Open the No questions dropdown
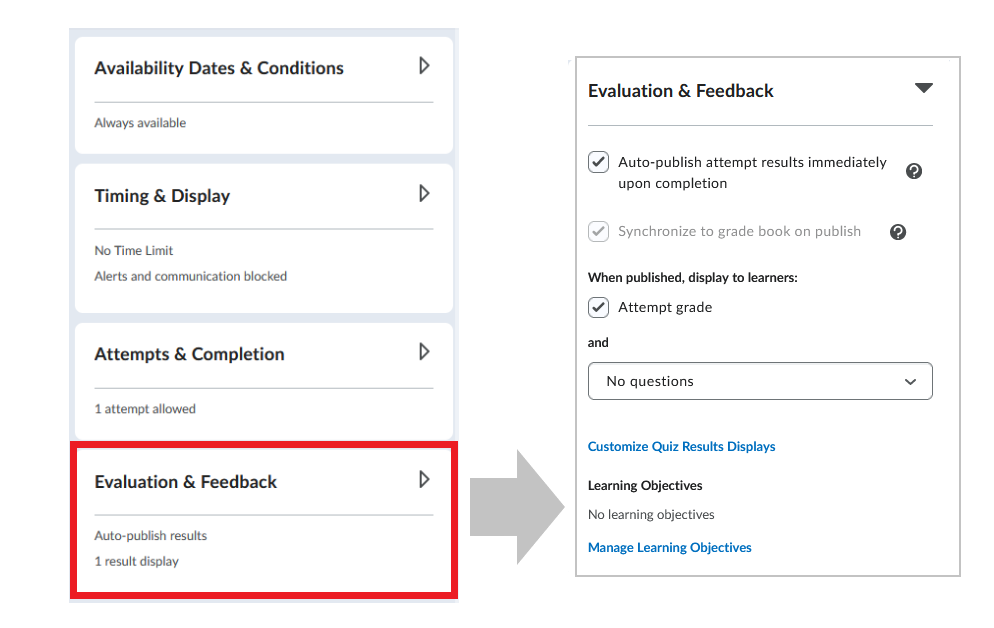The height and width of the screenshot is (628, 994). 760,381
